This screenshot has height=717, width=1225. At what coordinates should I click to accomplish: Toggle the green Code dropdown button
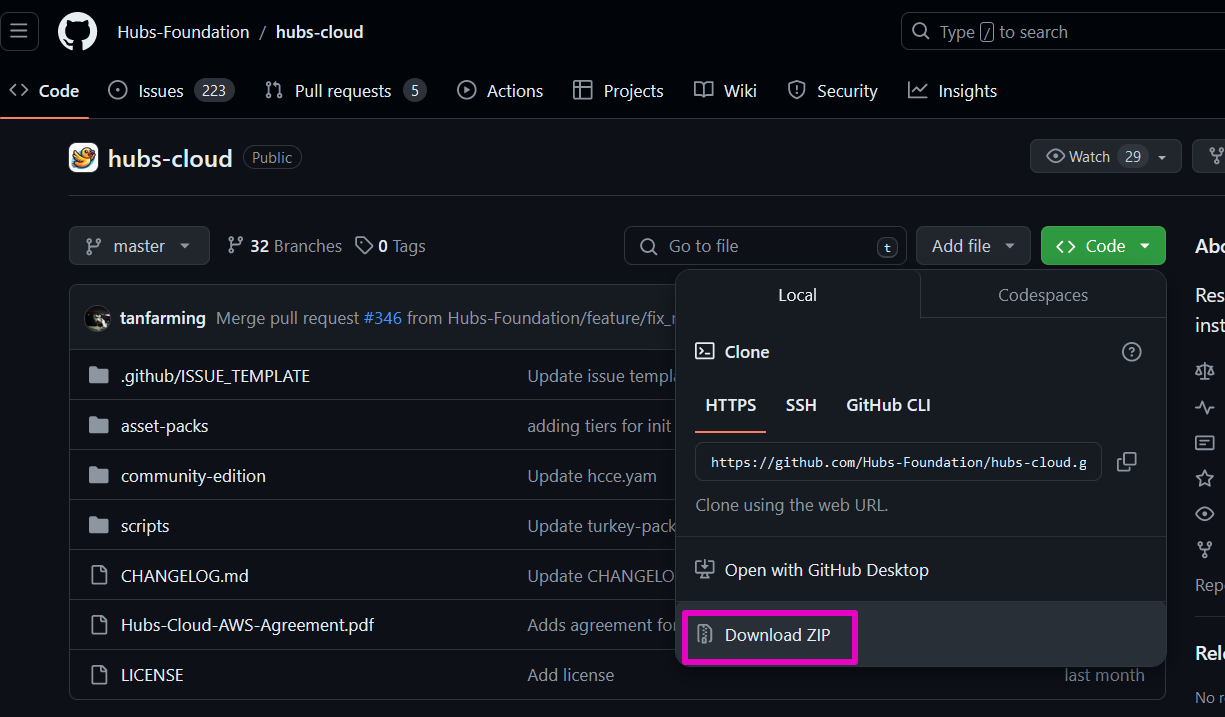click(x=1103, y=246)
